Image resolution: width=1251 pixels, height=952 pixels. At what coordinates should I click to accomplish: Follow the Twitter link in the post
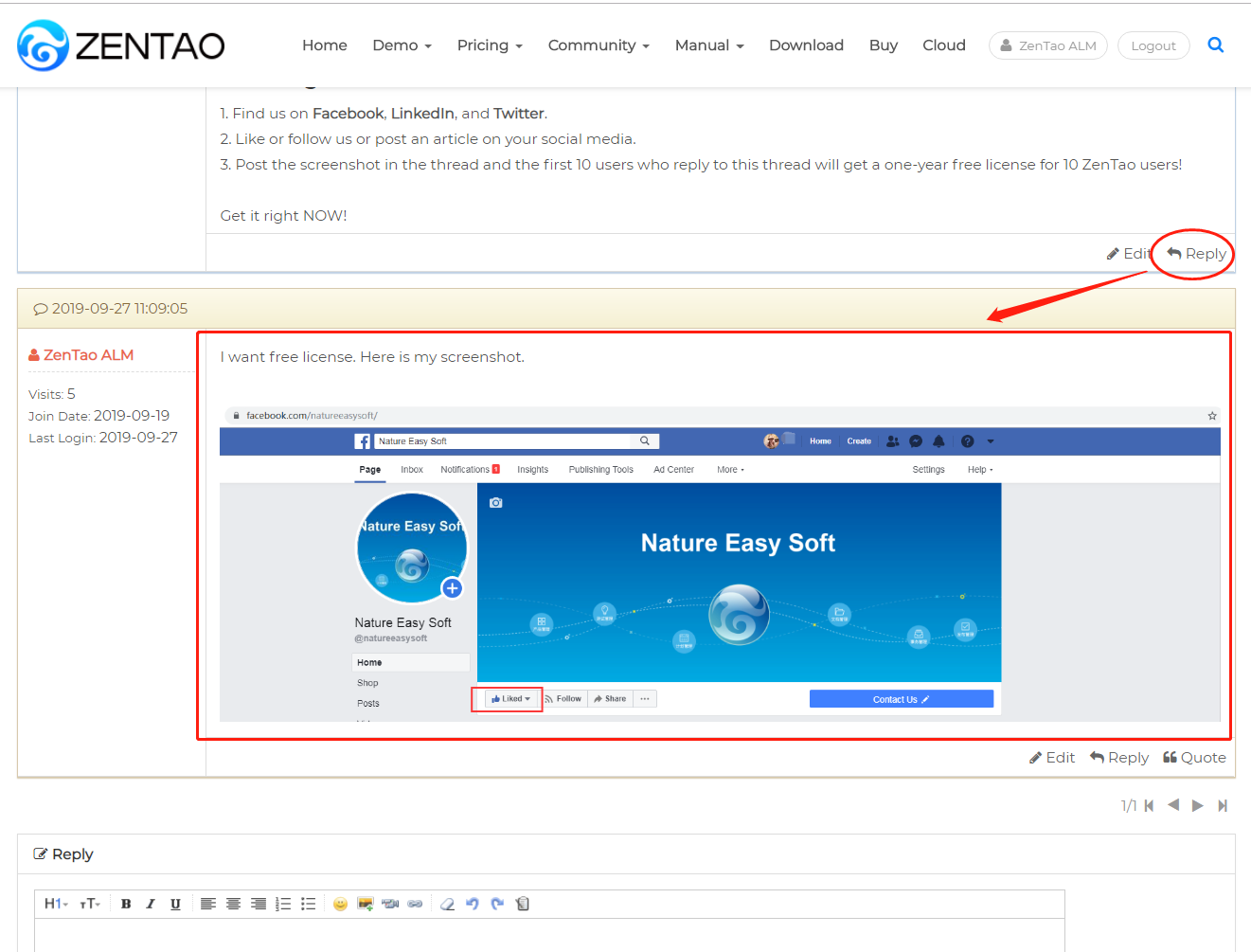[519, 114]
